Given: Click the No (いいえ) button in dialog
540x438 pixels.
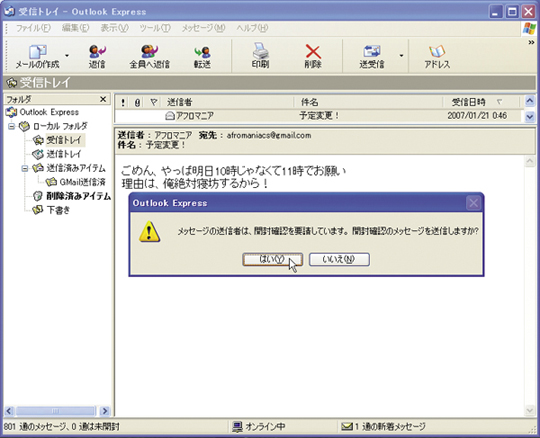Looking at the screenshot, I should [x=339, y=259].
